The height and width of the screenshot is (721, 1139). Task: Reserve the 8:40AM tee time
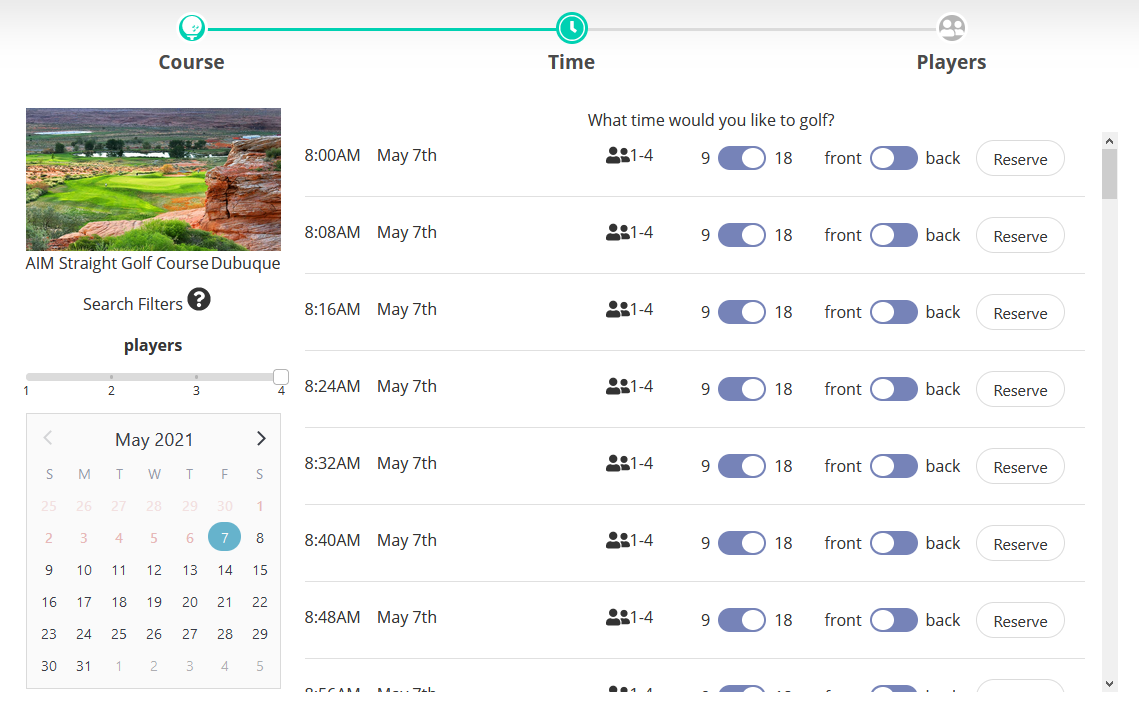1020,543
